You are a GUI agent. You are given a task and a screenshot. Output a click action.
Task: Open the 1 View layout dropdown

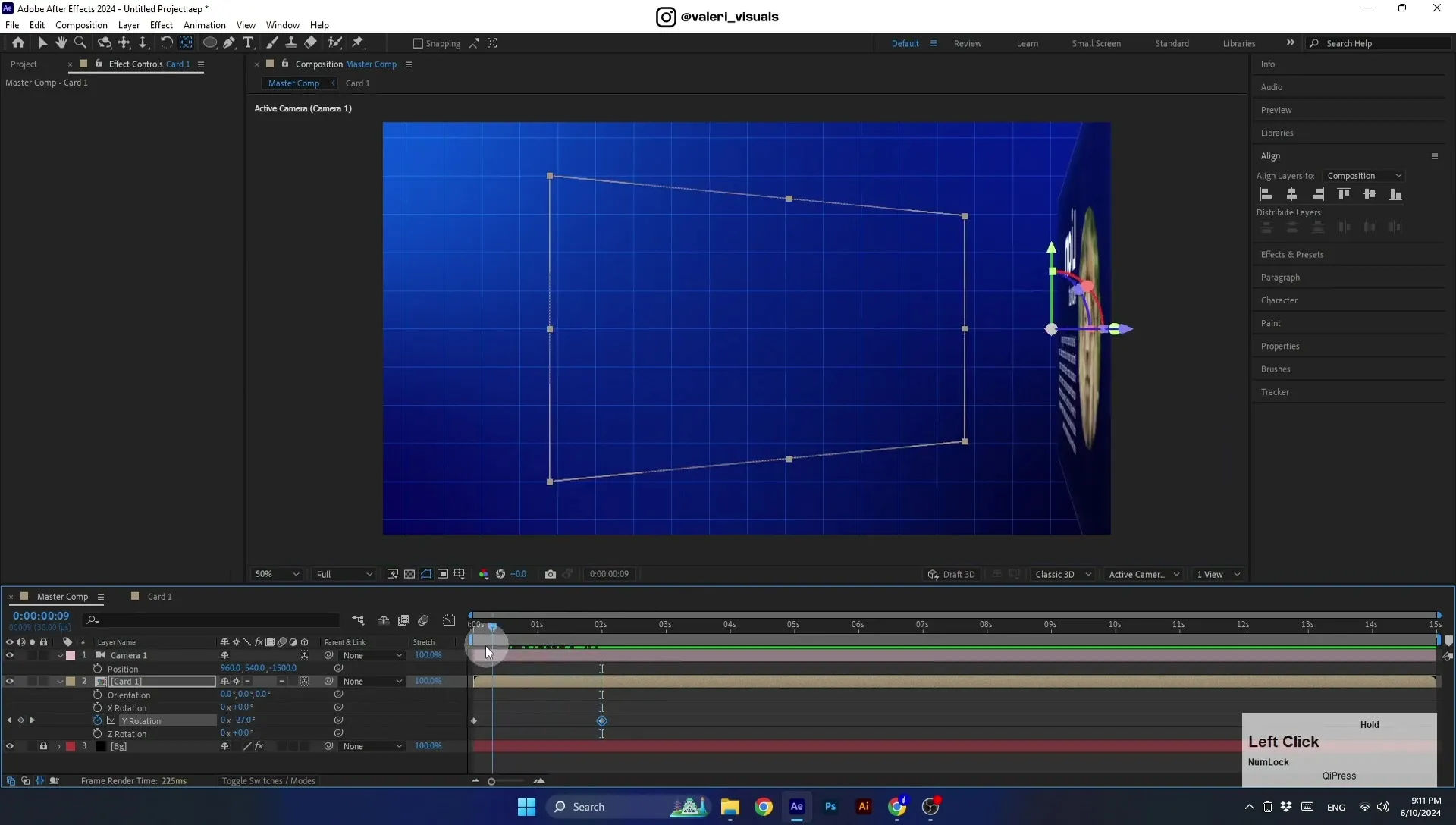(1218, 574)
